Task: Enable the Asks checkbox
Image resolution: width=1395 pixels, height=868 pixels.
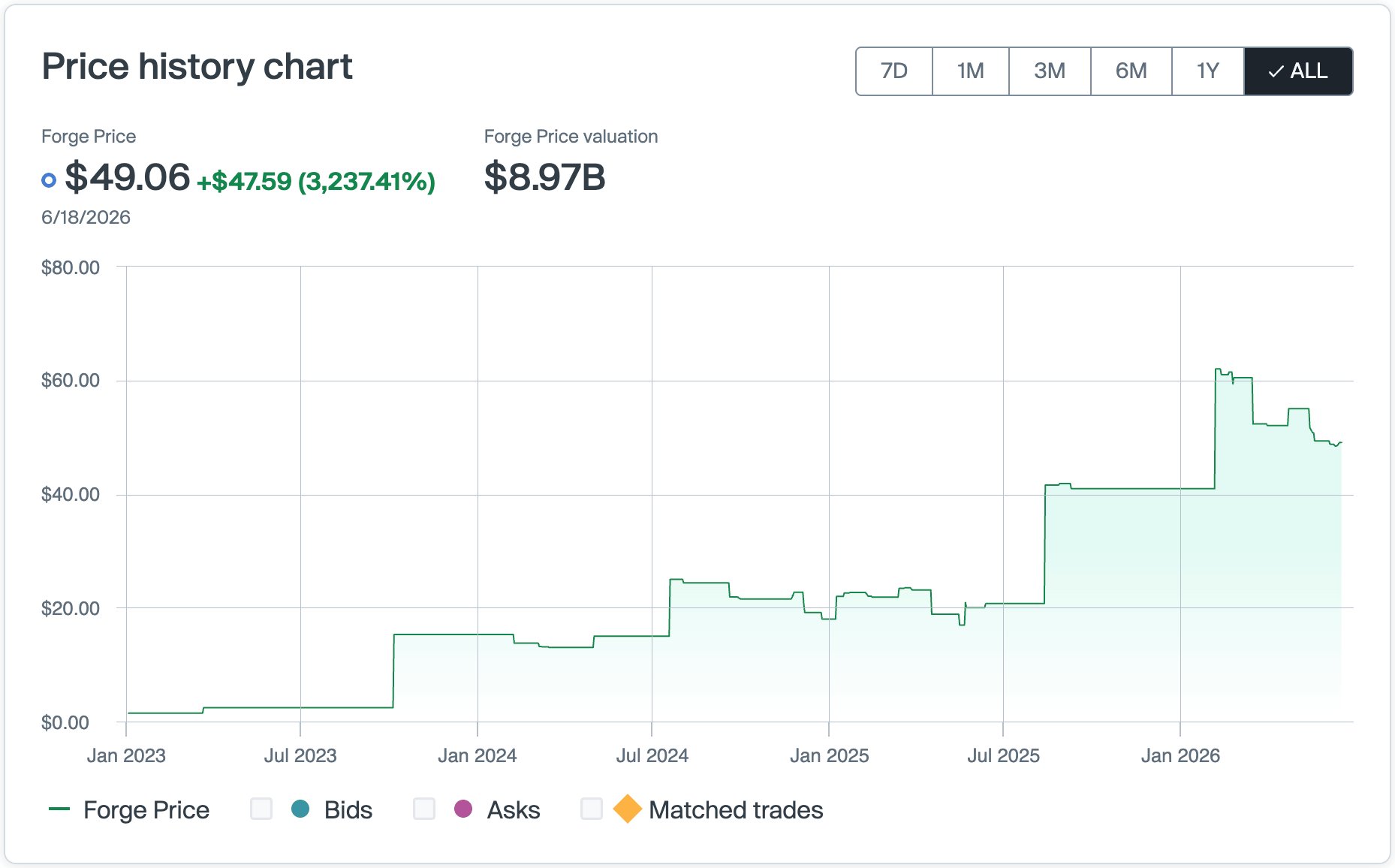Action: pyautogui.click(x=424, y=809)
